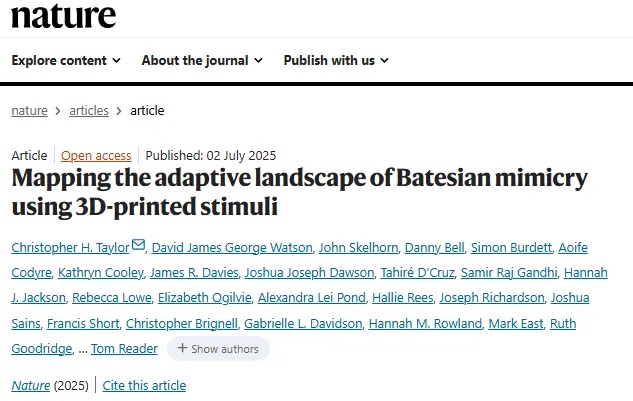Click the Nature logo
Image resolution: width=633 pixels, height=401 pixels.
[x=64, y=15]
